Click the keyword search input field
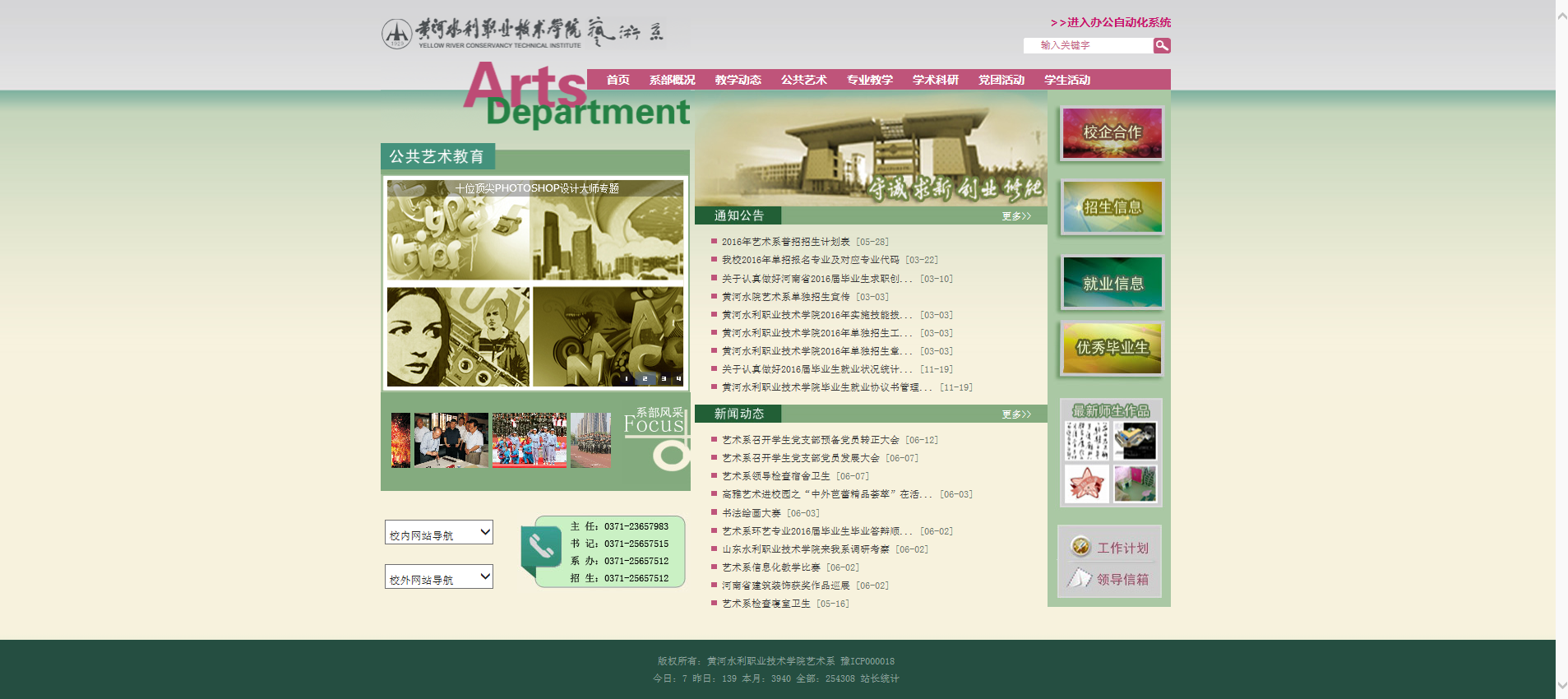The image size is (1568, 699). 1087,46
